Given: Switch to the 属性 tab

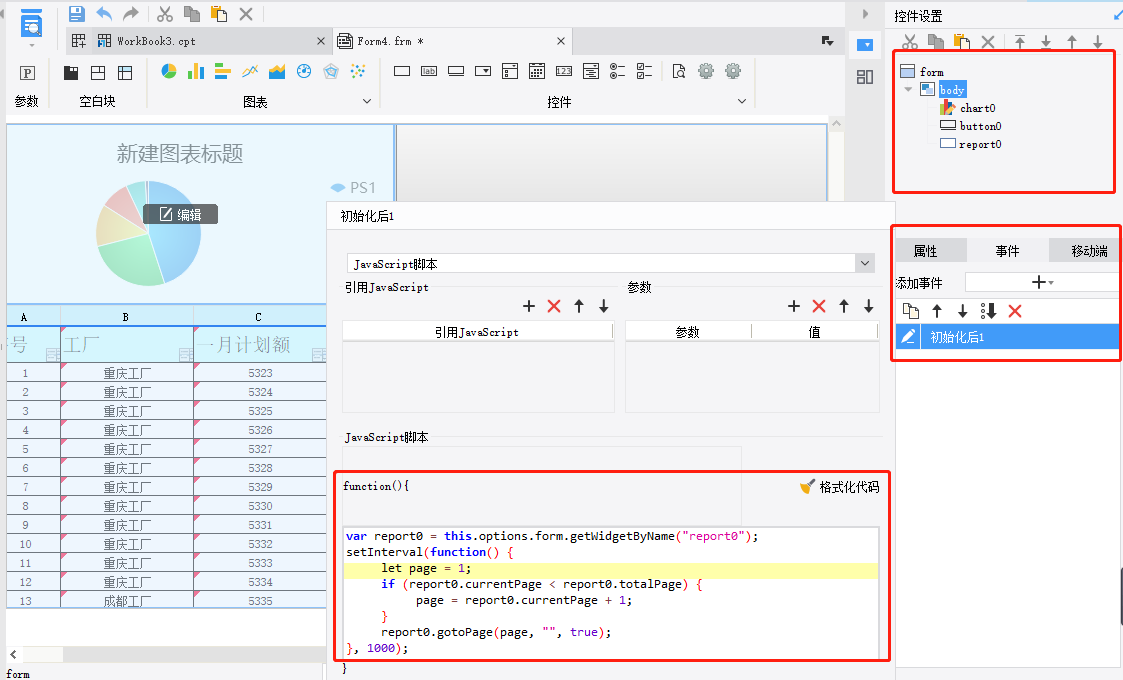Looking at the screenshot, I should [925, 251].
